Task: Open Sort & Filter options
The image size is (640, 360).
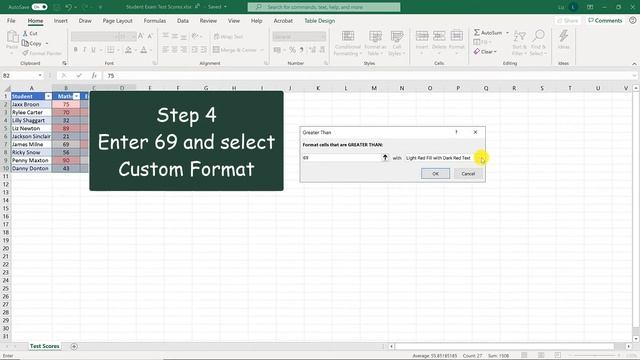Action: (519, 42)
